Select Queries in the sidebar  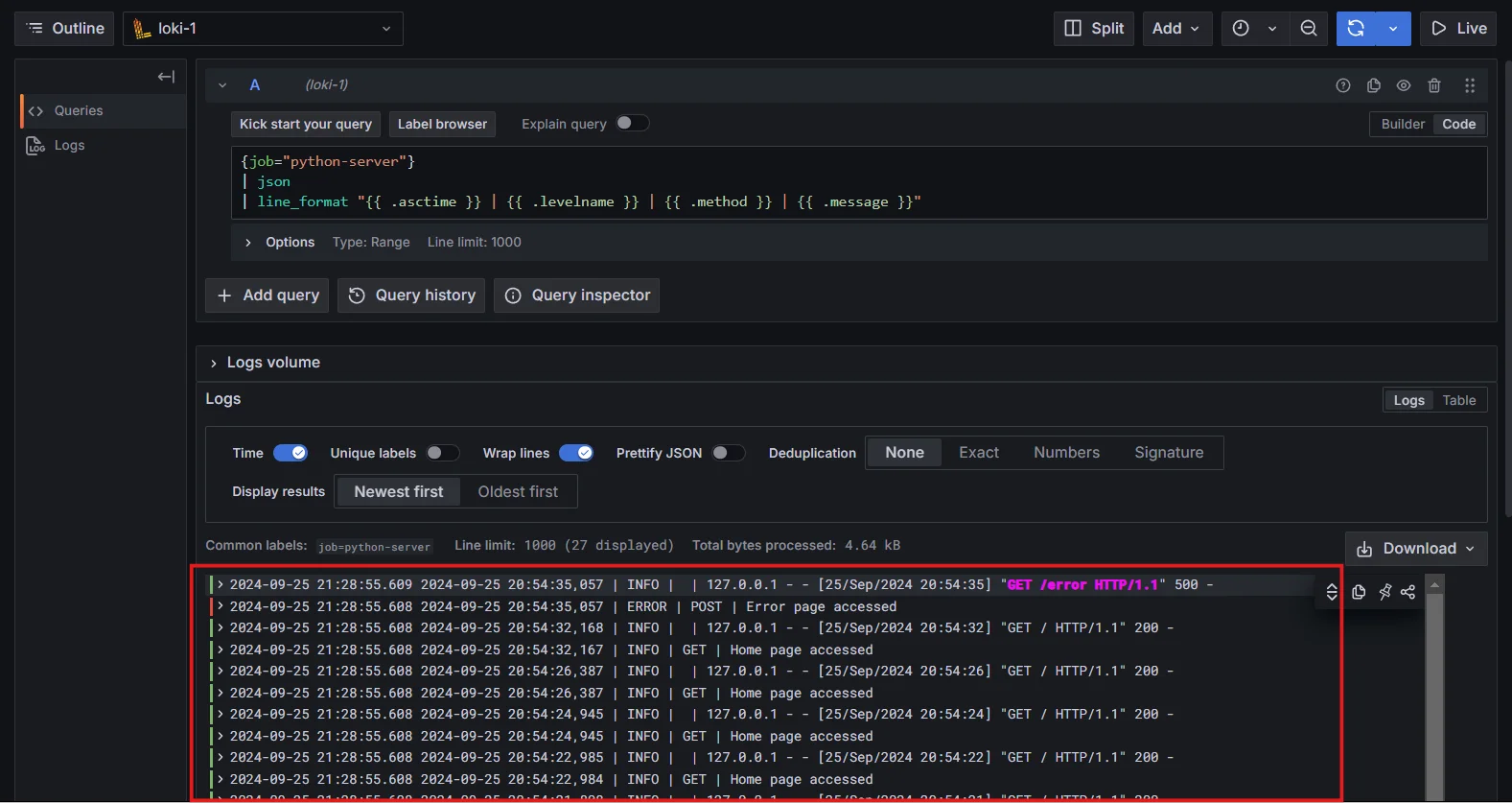[103, 111]
